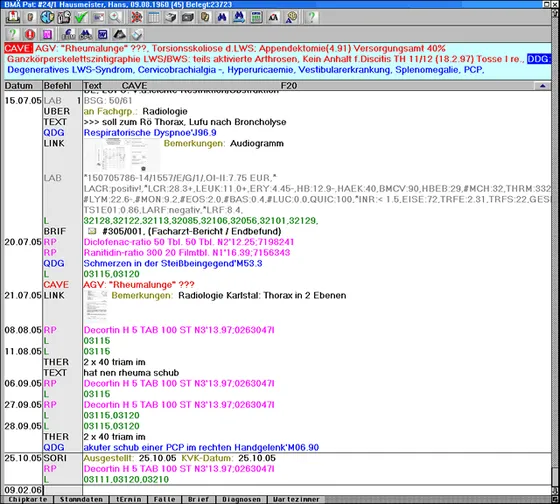Click the green question mark in first toolbar row
The width and height of the screenshot is (560, 504).
point(311,17)
